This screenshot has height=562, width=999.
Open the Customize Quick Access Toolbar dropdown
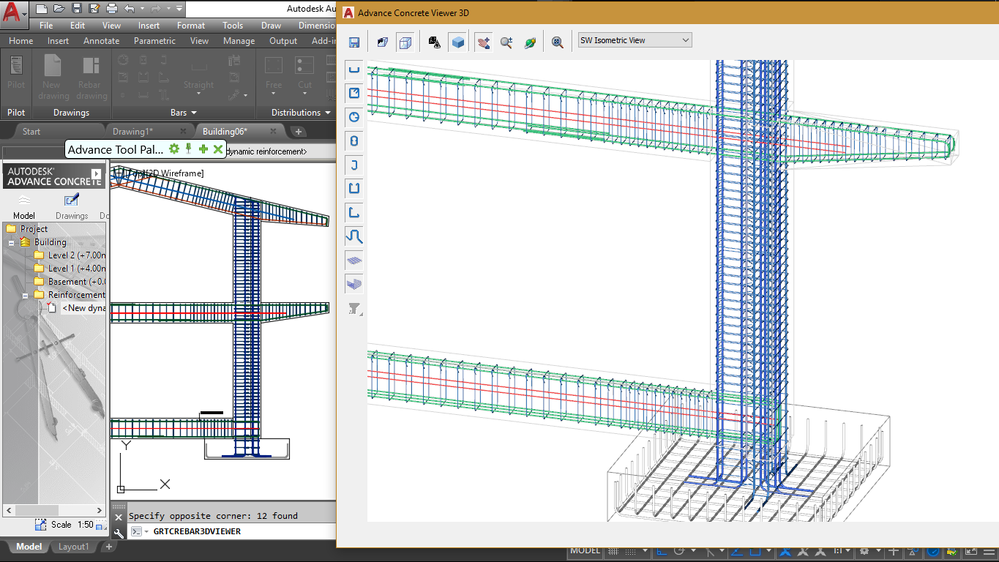tap(180, 9)
